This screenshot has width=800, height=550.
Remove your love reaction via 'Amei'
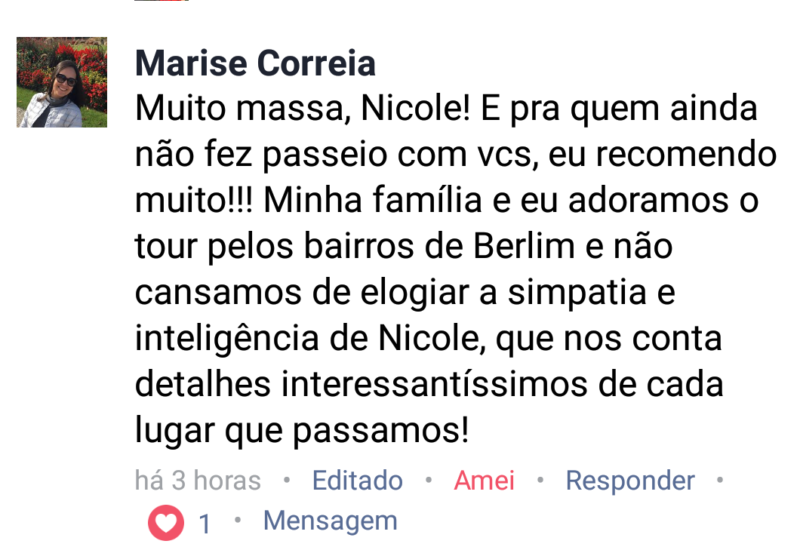tap(484, 480)
